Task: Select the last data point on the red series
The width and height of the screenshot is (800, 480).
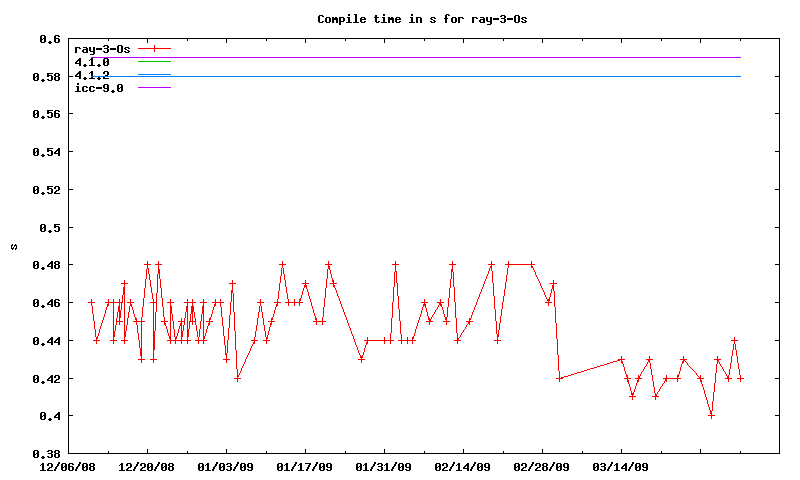Action: click(740, 378)
